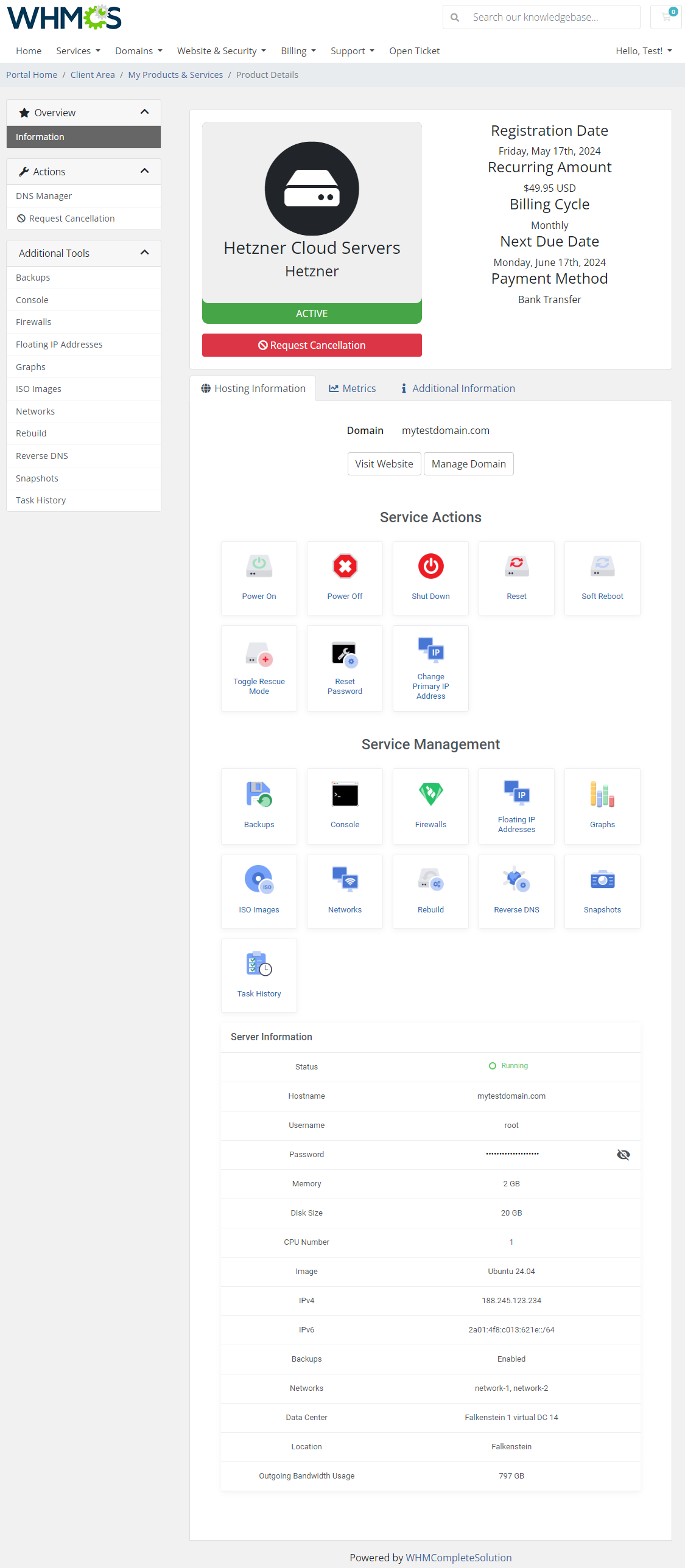
Task: Open the Billing dropdown menu
Action: tap(298, 51)
